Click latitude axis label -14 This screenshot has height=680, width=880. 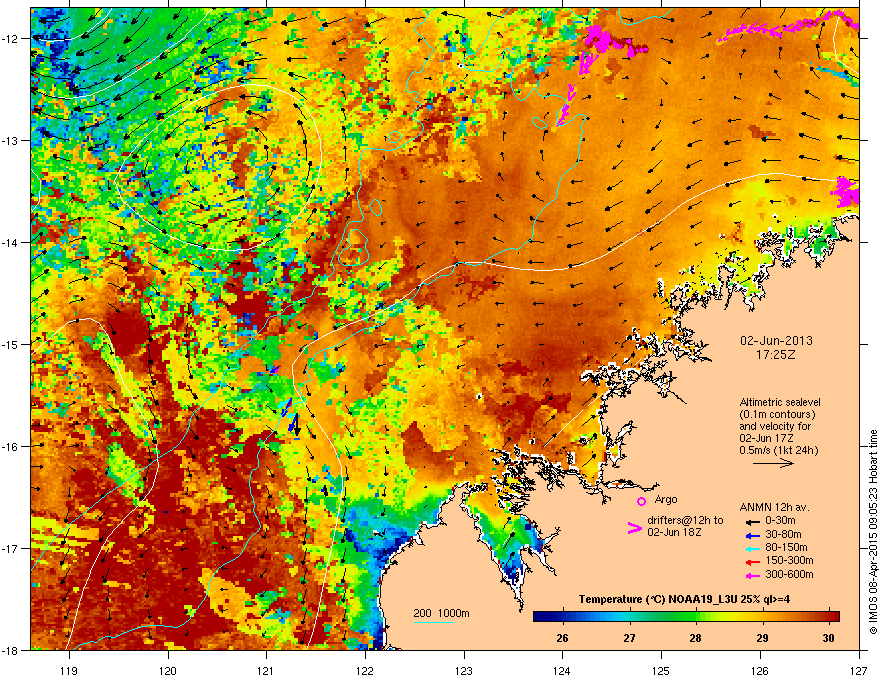click(10, 242)
